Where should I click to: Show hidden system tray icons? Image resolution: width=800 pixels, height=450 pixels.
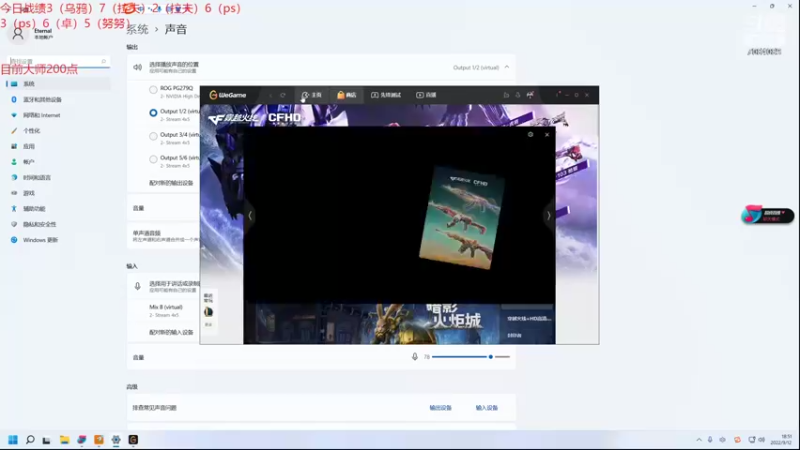click(699, 440)
